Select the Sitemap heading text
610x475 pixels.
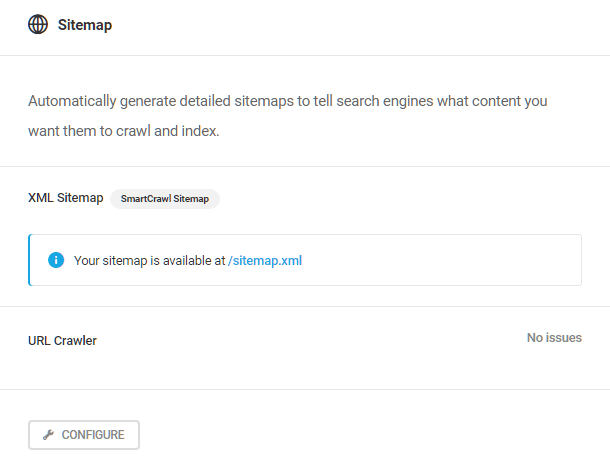85,25
